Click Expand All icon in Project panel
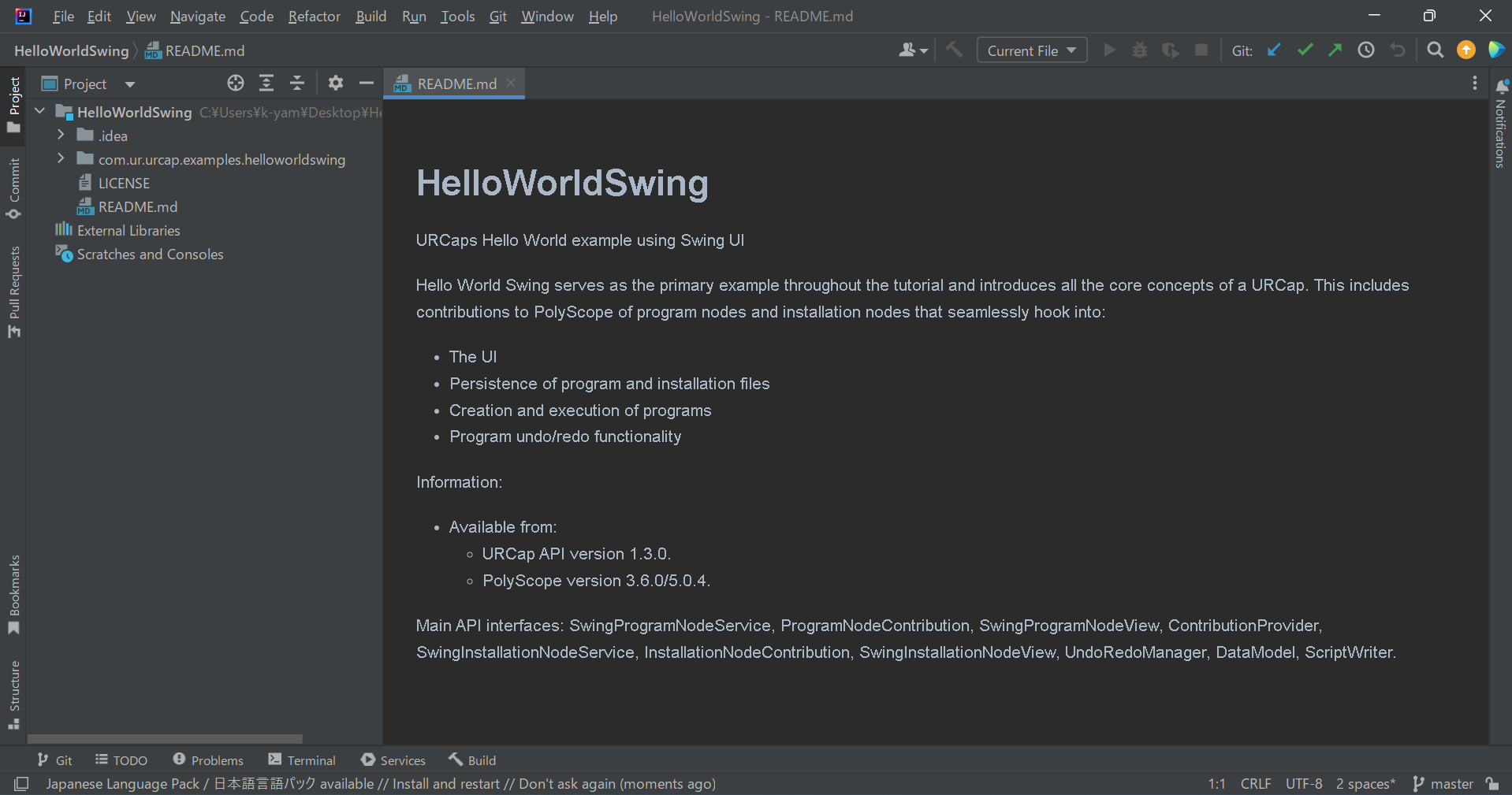Viewport: 1512px width, 795px height. 266,84
